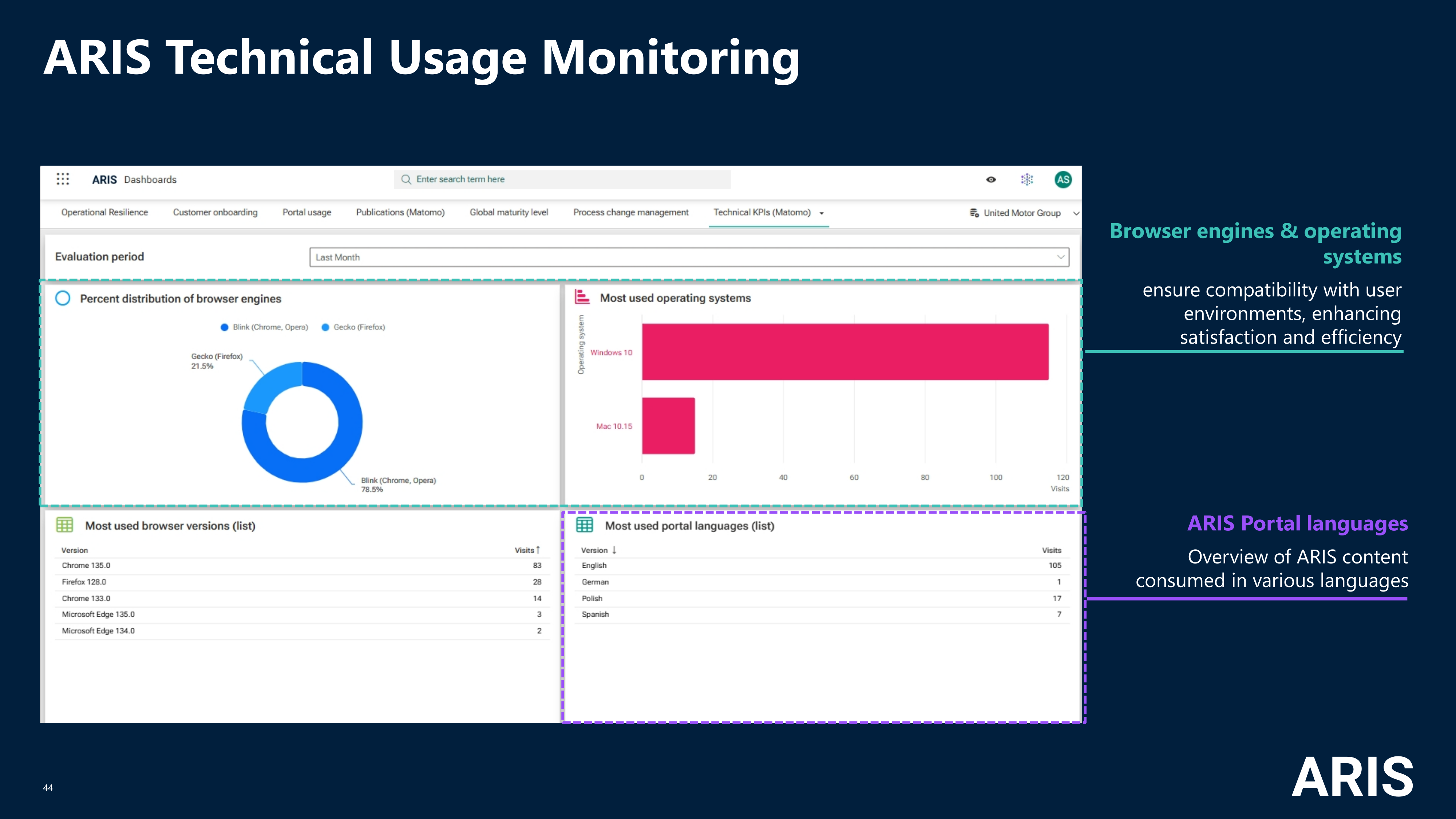Click the database icon beside United Motor Group
Viewport: 1456px width, 819px height.
pos(974,213)
